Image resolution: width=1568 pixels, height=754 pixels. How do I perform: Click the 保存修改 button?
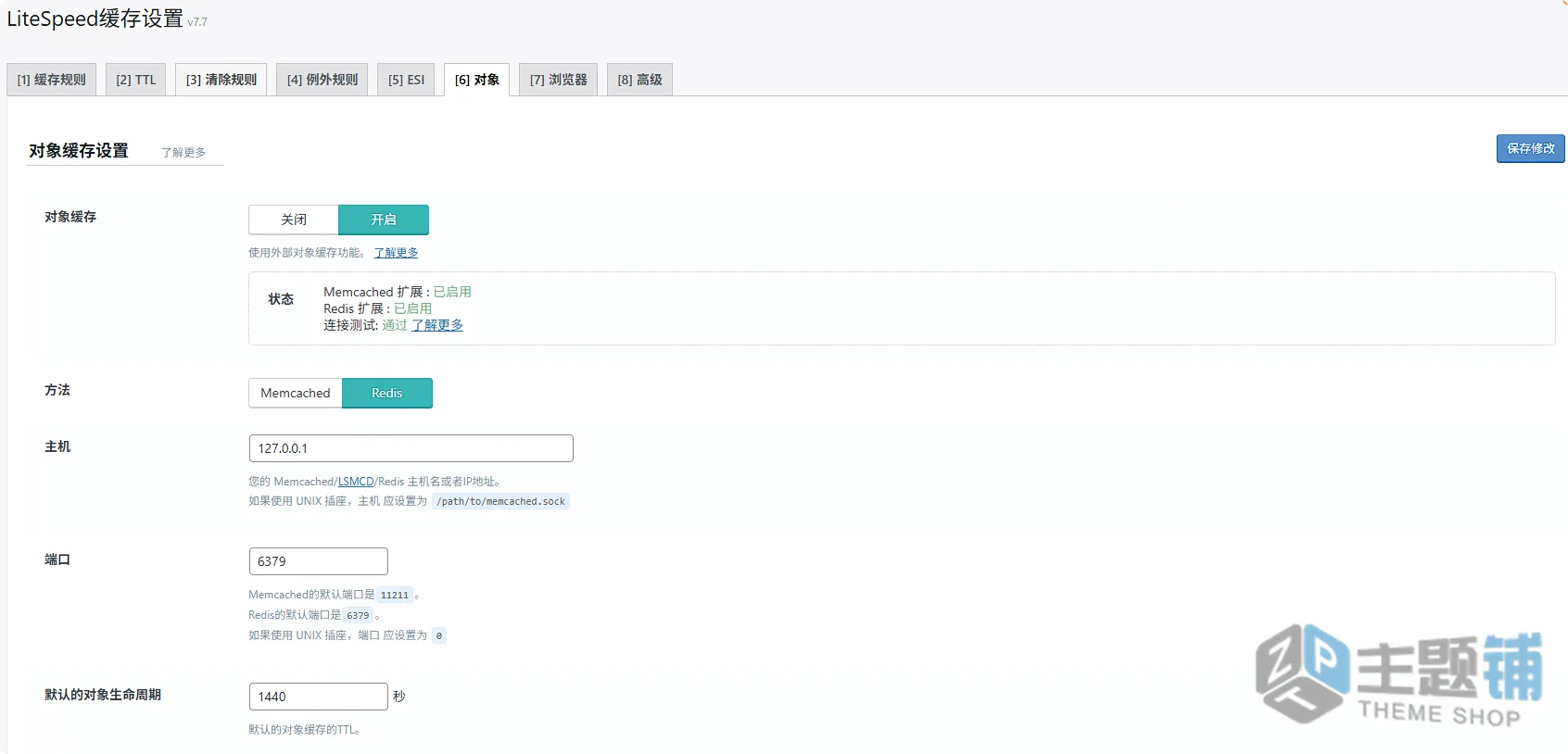pyautogui.click(x=1530, y=148)
